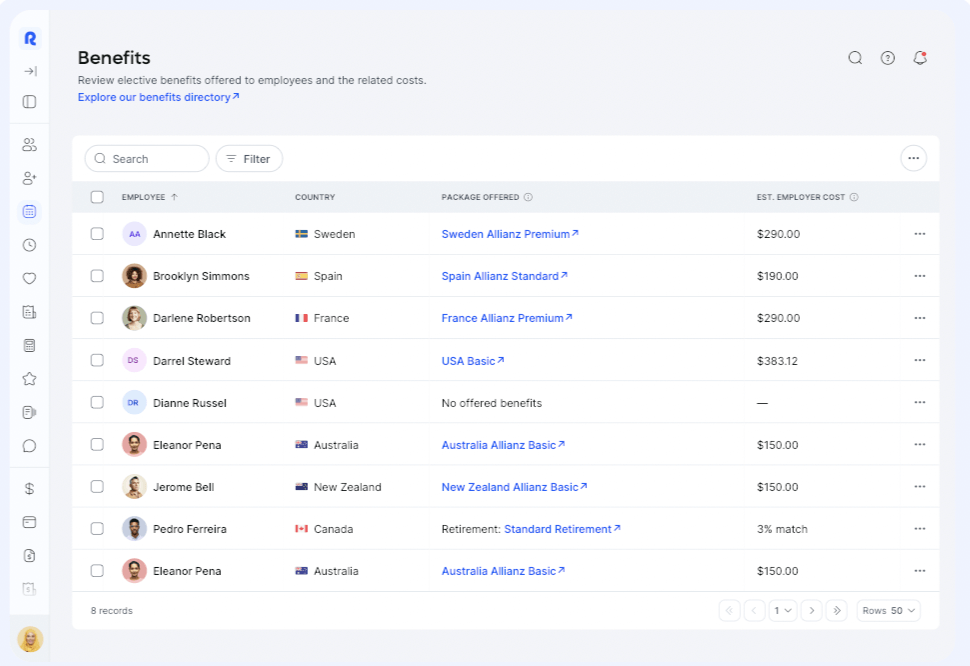Open the help question mark icon
The height and width of the screenshot is (666, 970).
point(887,58)
